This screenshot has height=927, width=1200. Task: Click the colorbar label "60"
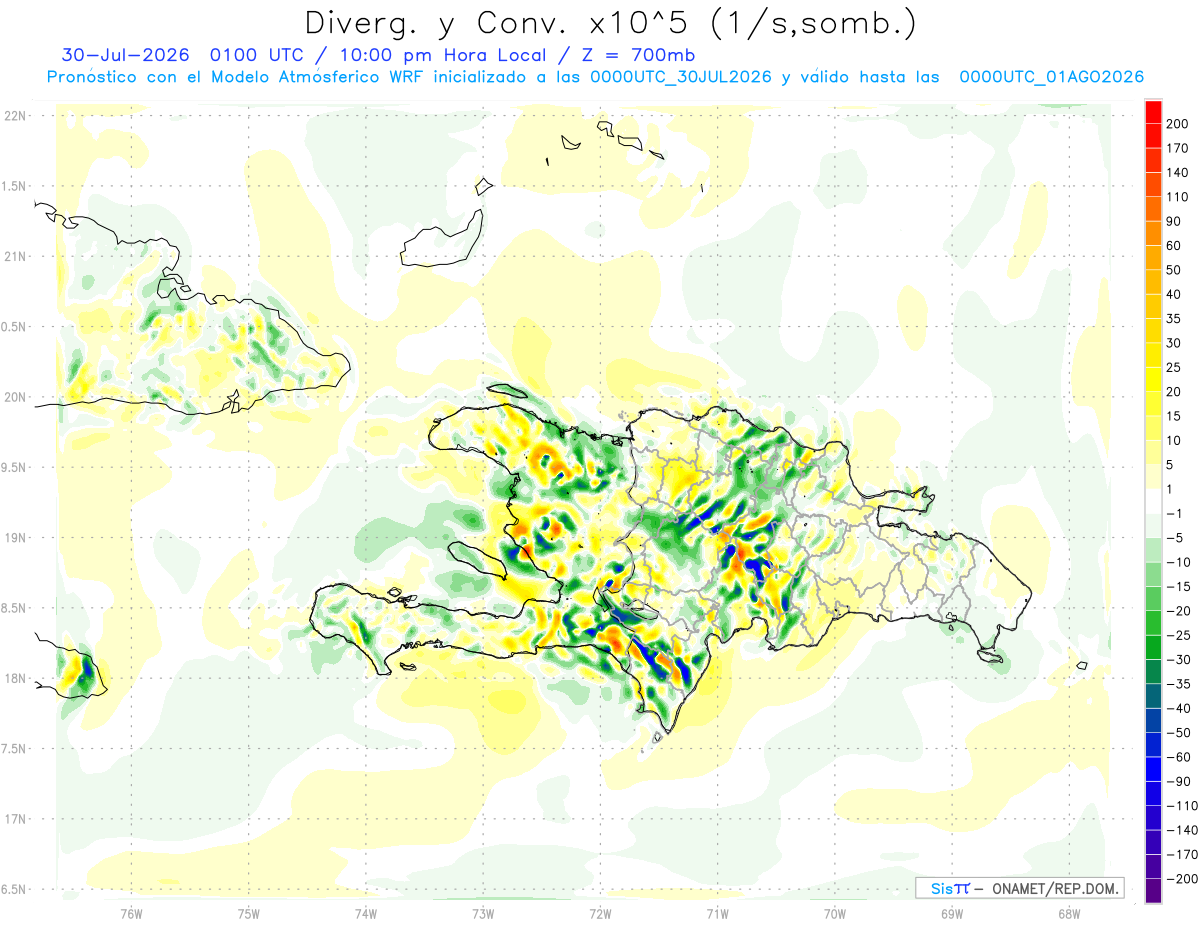click(x=1174, y=245)
